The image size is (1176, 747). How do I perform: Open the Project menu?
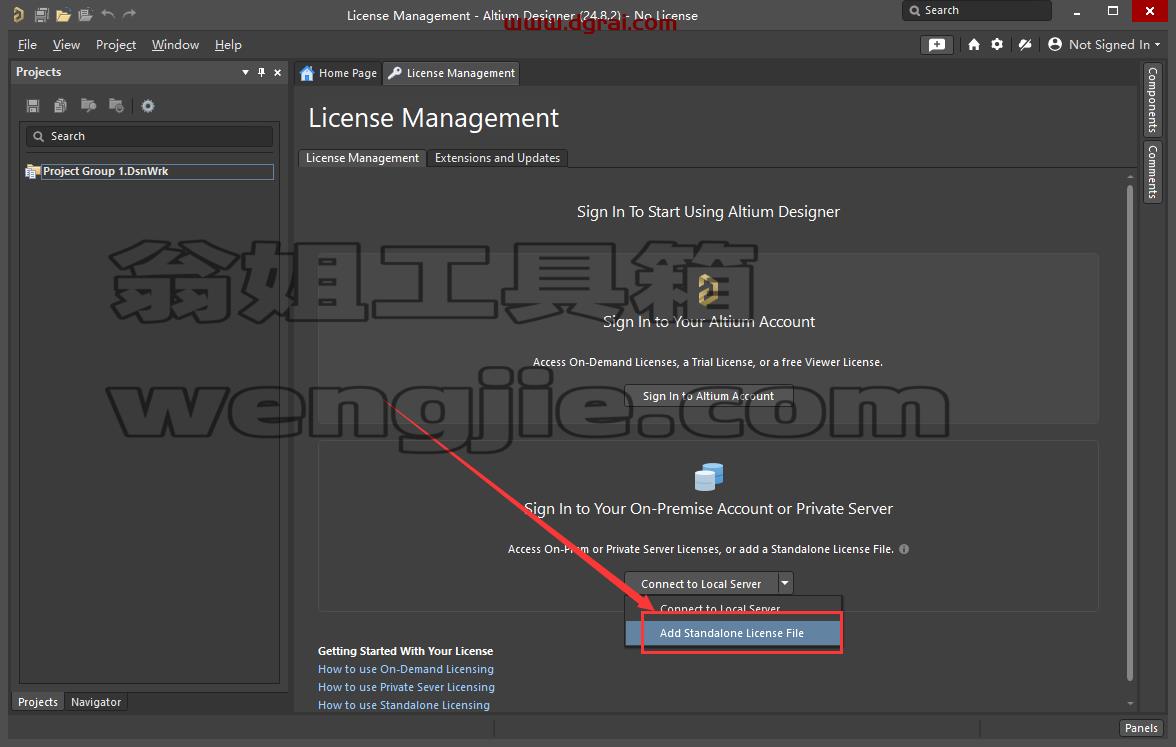point(116,45)
